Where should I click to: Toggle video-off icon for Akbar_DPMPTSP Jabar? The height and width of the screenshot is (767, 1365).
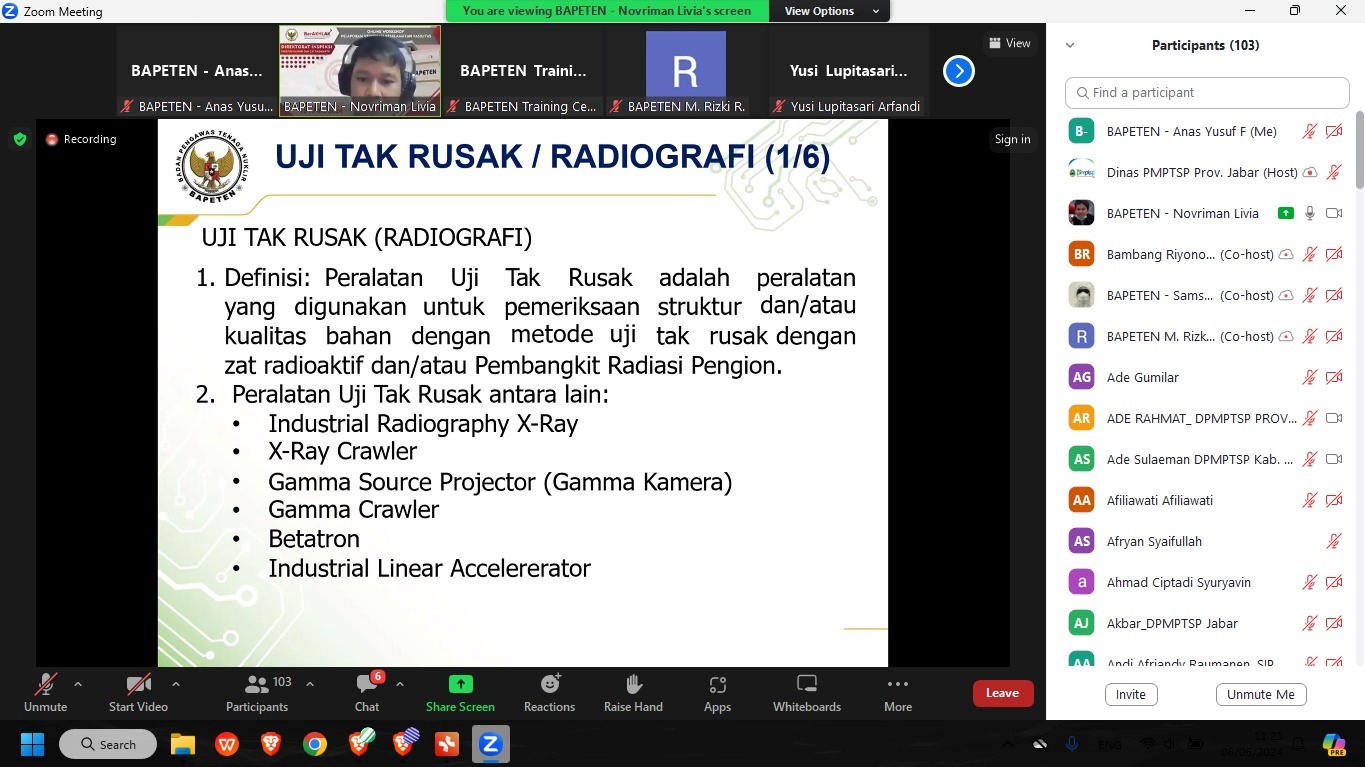(1333, 623)
